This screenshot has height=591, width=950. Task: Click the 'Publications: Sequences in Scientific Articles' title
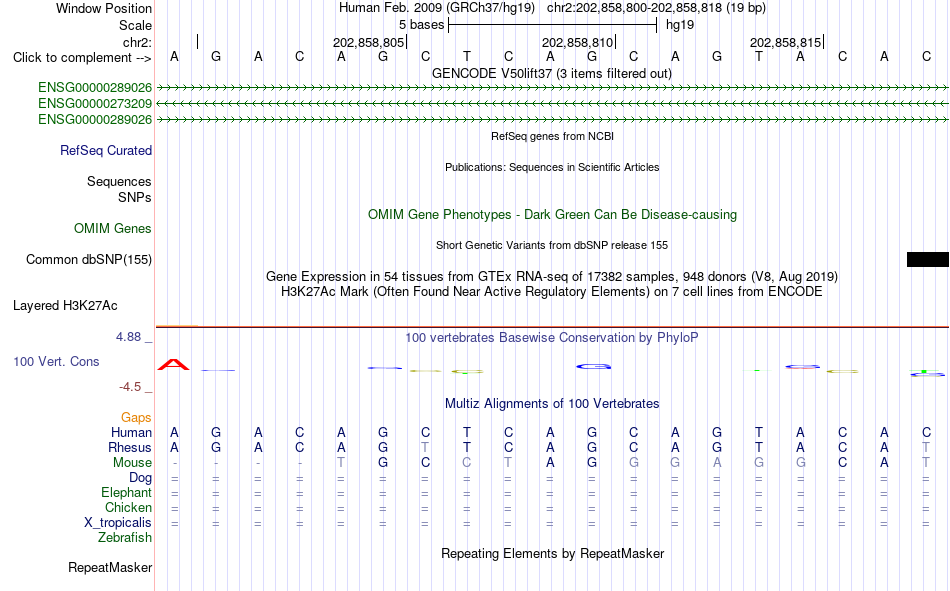[x=552, y=167]
